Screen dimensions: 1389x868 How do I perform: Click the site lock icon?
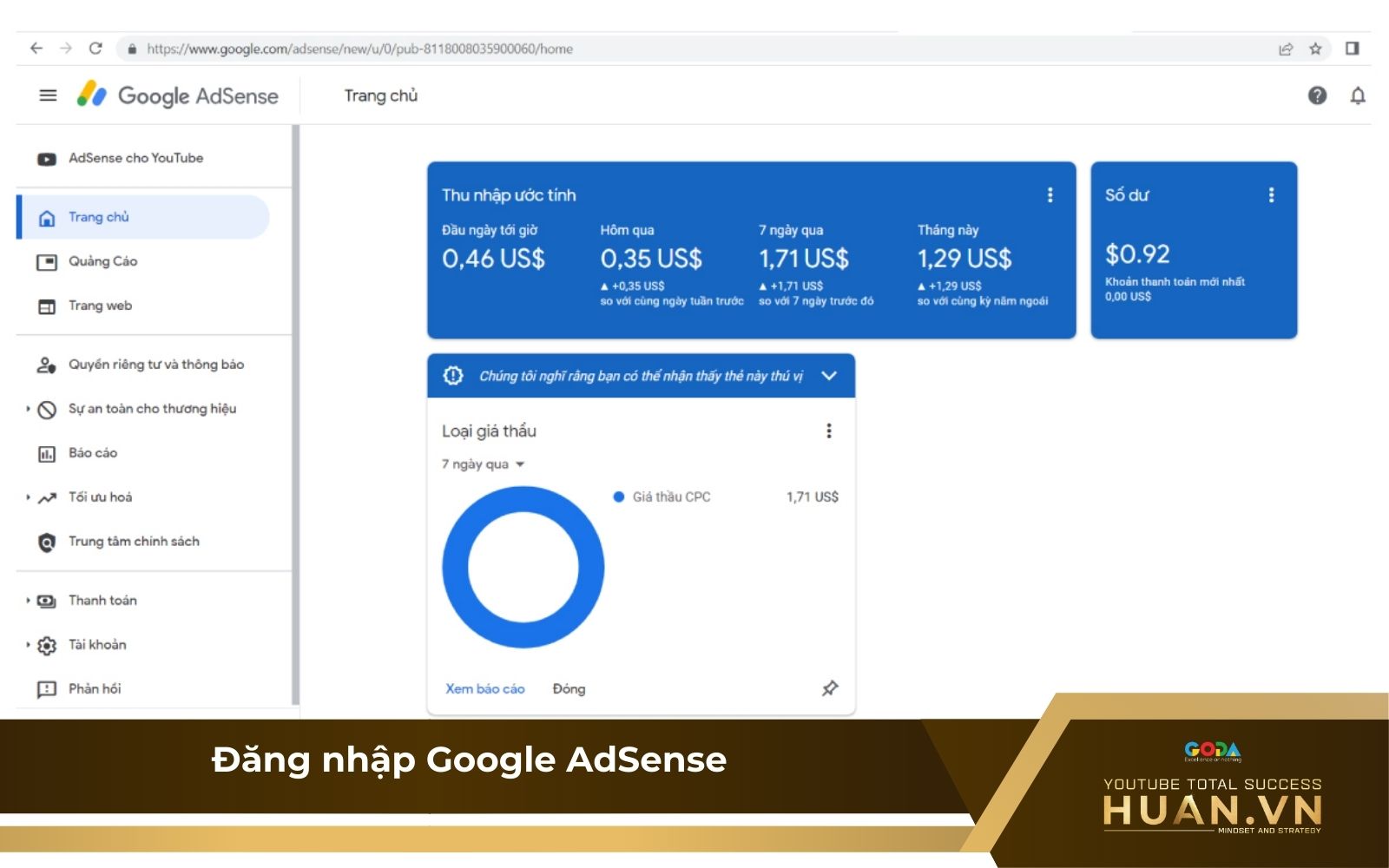pyautogui.click(x=132, y=49)
